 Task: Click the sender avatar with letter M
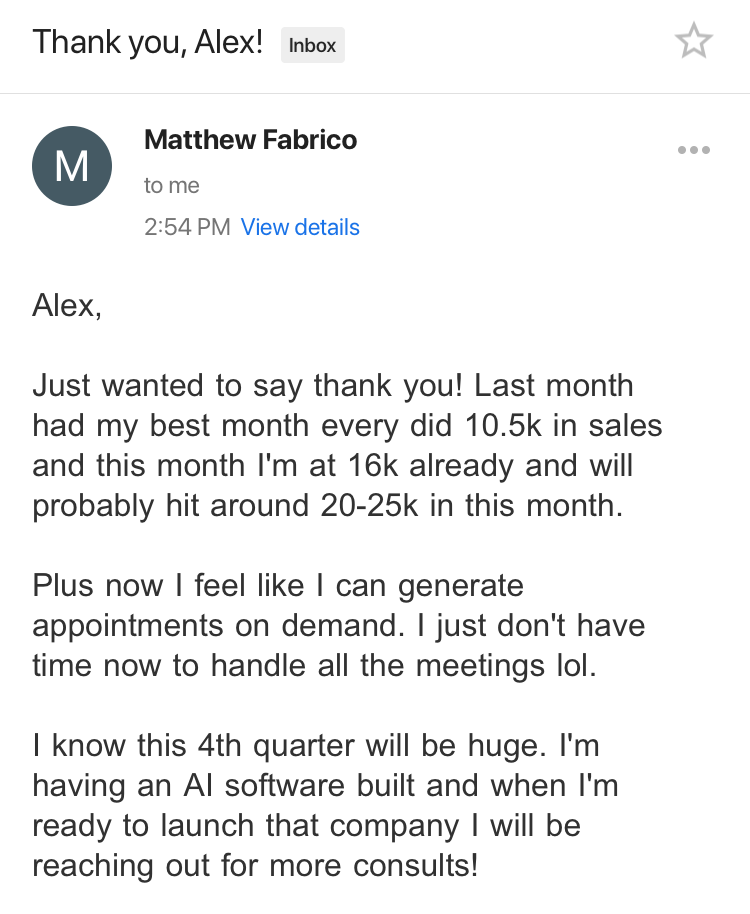coord(72,166)
